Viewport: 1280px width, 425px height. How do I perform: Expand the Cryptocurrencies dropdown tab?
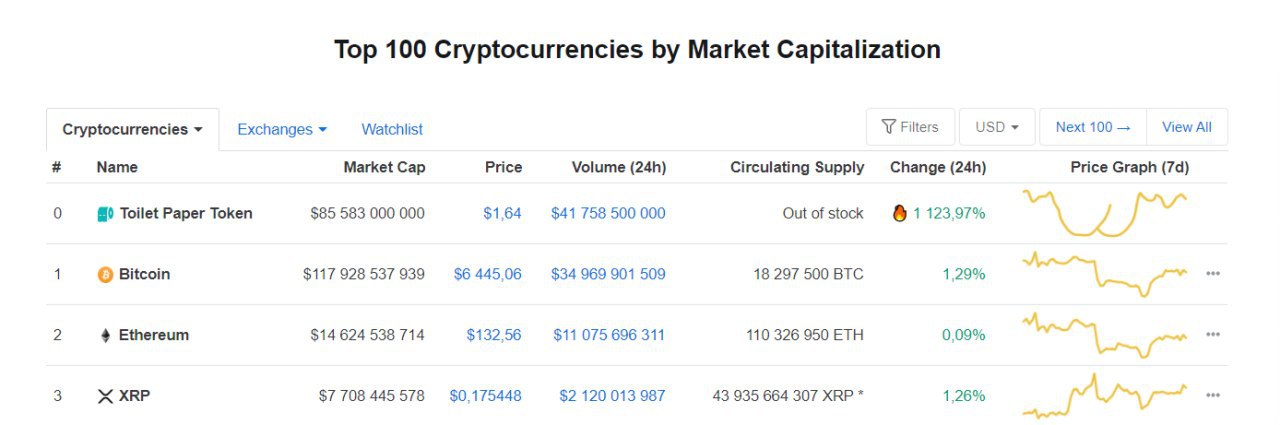(133, 129)
